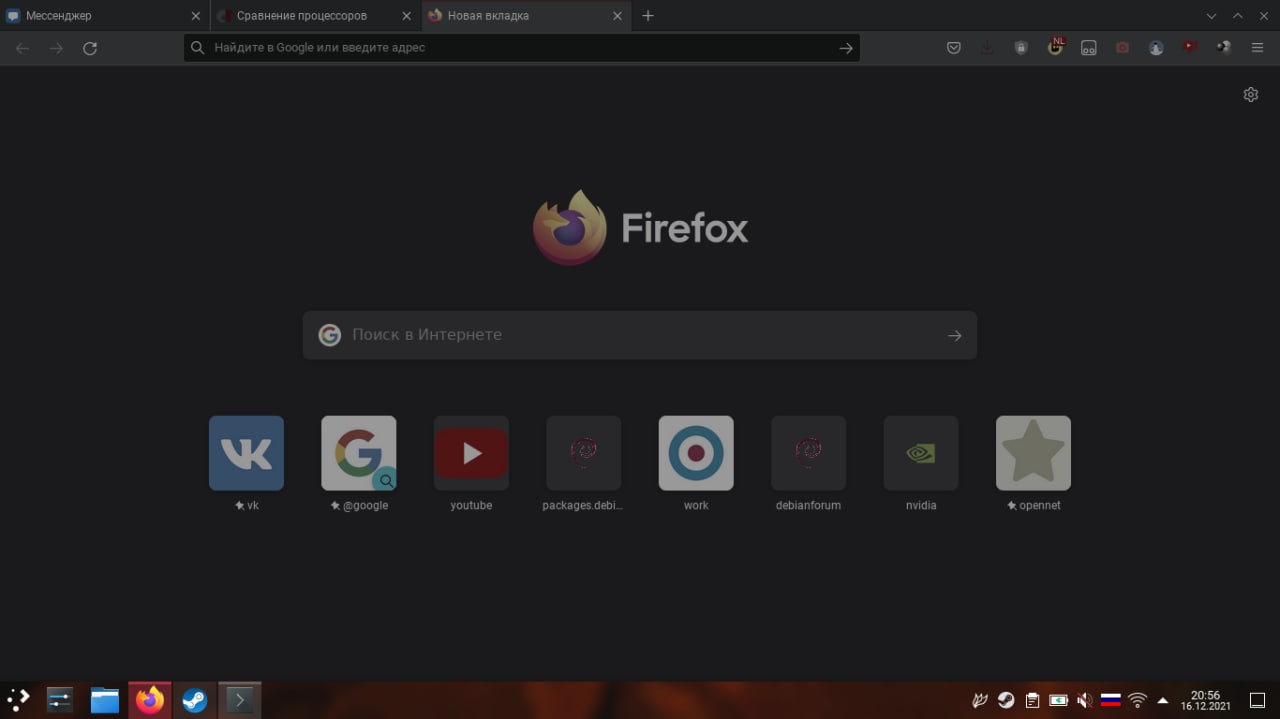Open Steam from the taskbar
This screenshot has width=1280, height=719.
[195, 700]
